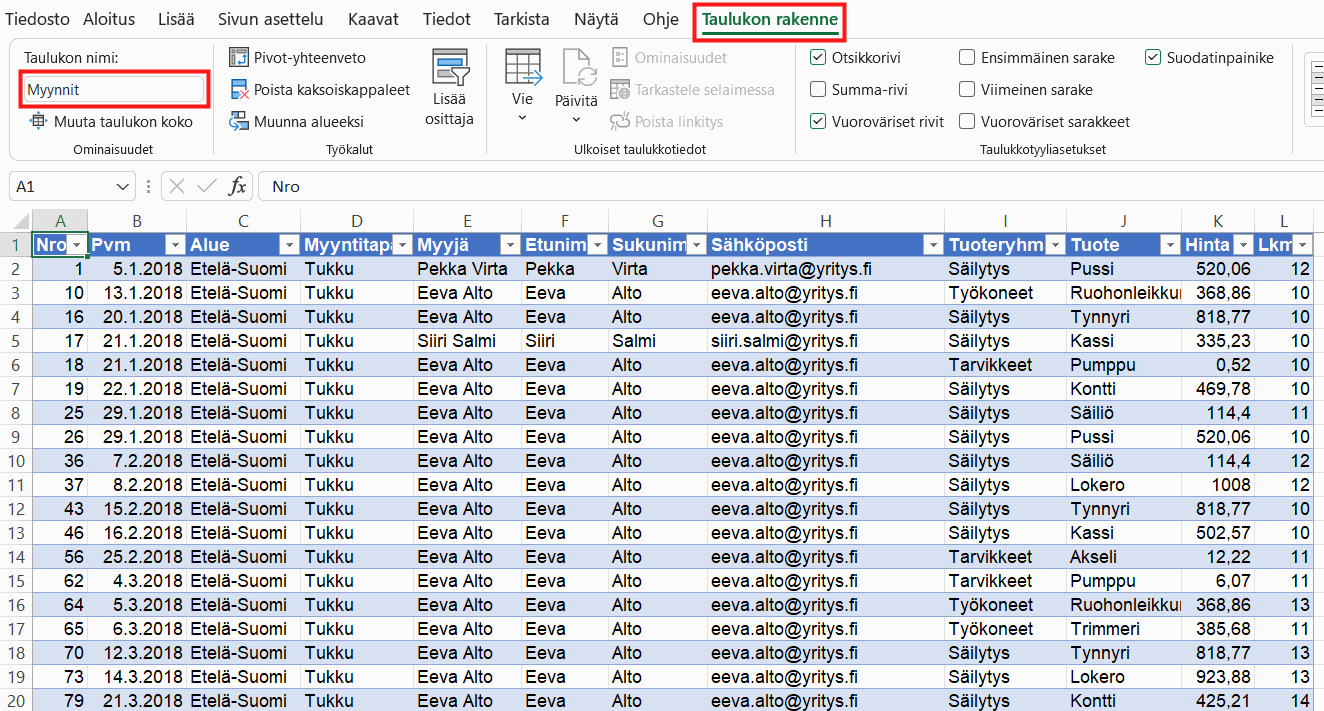Open the Pvm column filter dropdown
Viewport: 1324px width, 711px height.
tap(175, 245)
